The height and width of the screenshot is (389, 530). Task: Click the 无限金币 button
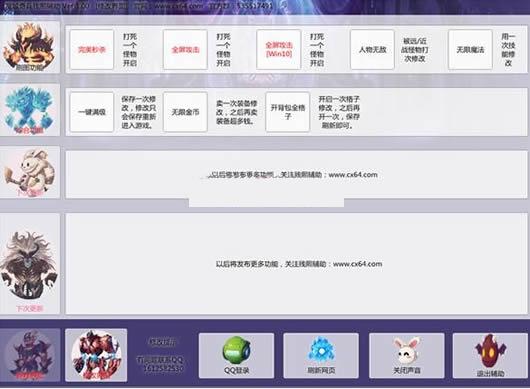[x=185, y=112]
